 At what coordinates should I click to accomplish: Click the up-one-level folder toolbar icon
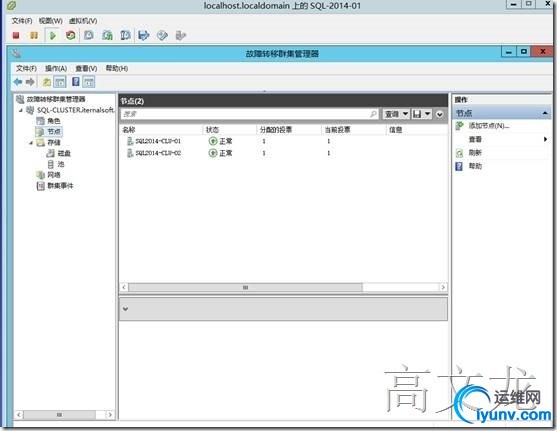47,82
